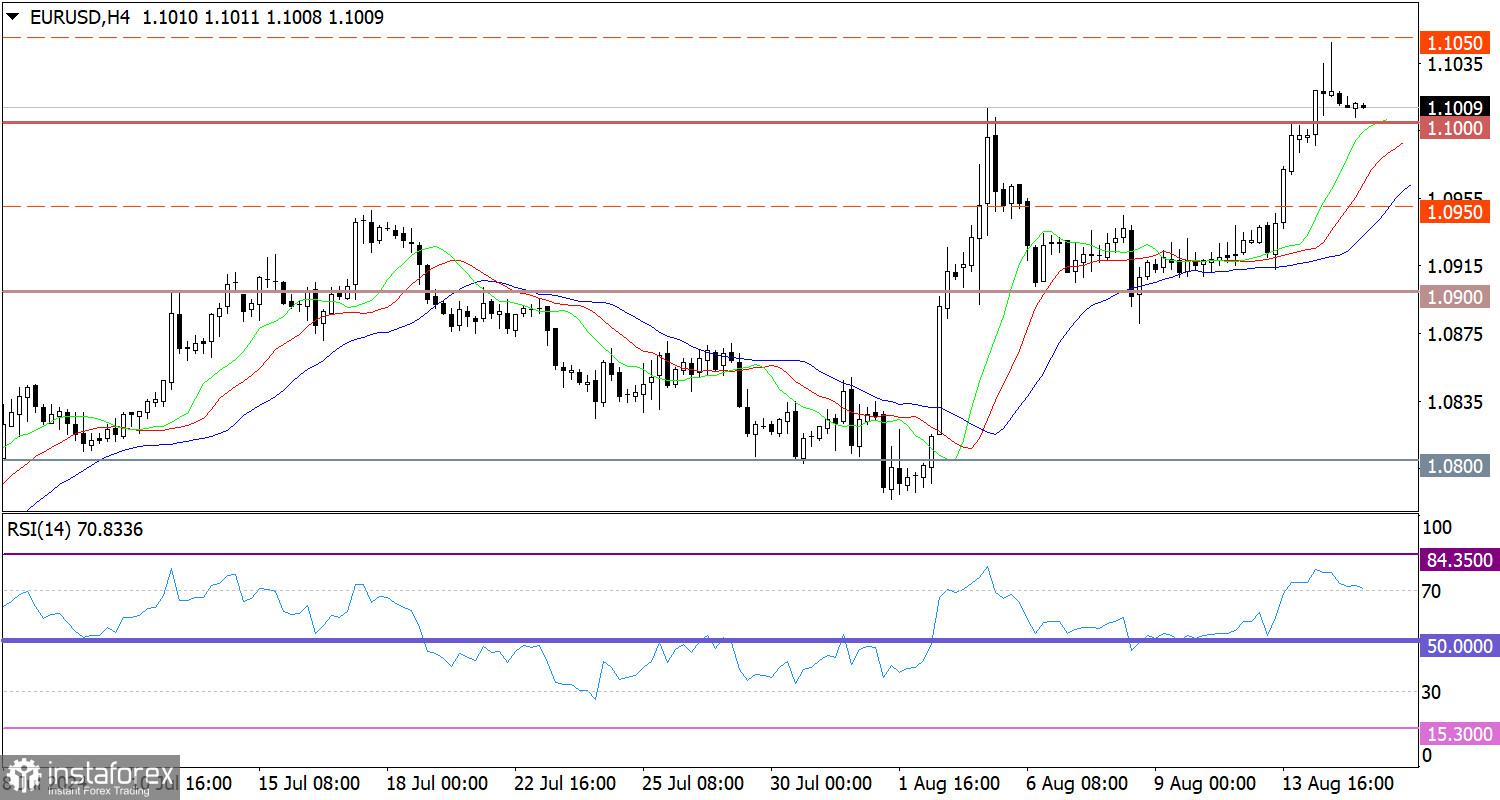Click the RSI 30 scale value

pos(1432,692)
